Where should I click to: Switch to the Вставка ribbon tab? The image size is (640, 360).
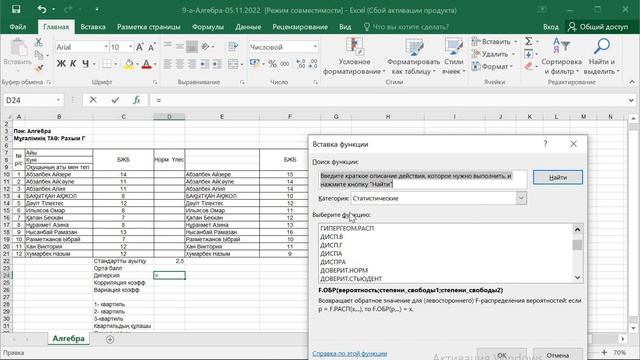click(93, 27)
